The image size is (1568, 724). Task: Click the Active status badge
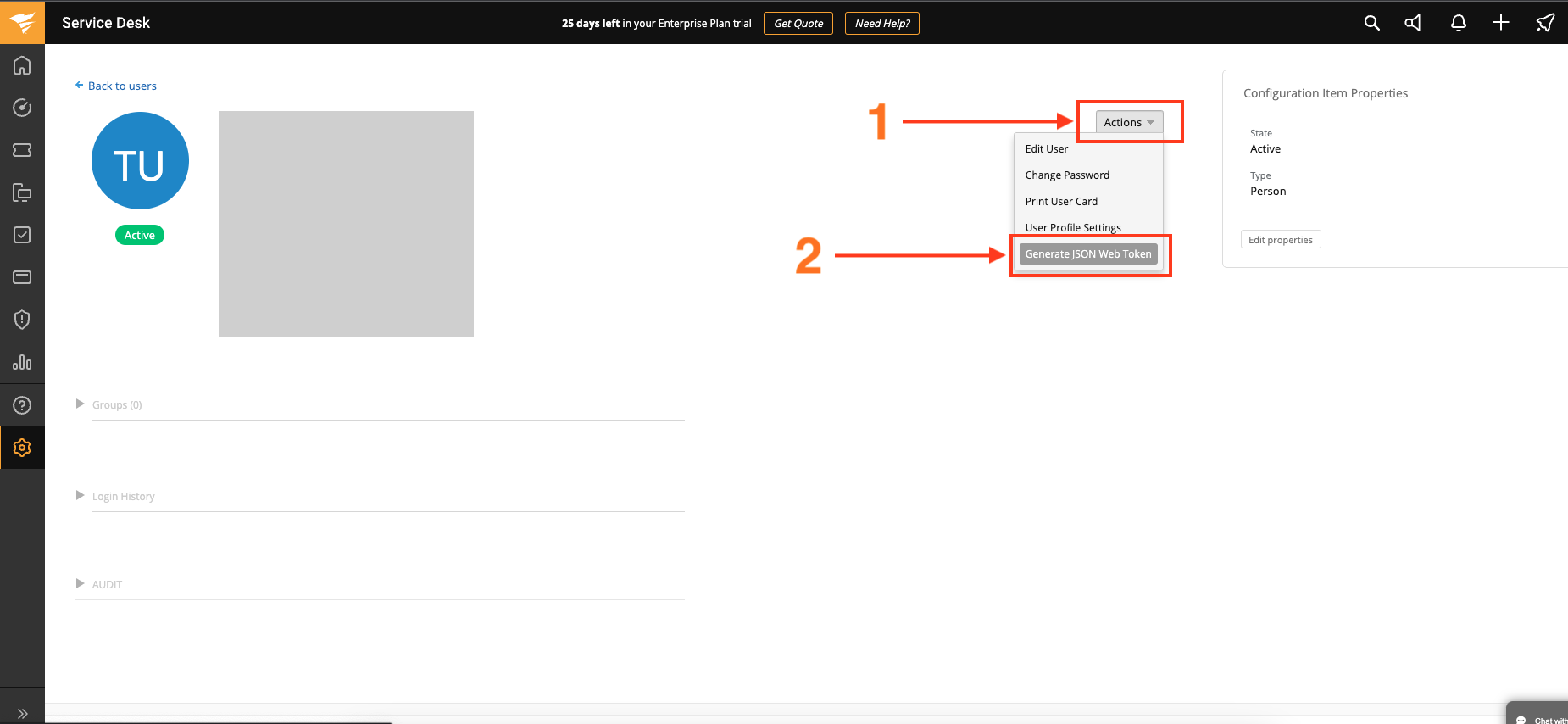140,235
